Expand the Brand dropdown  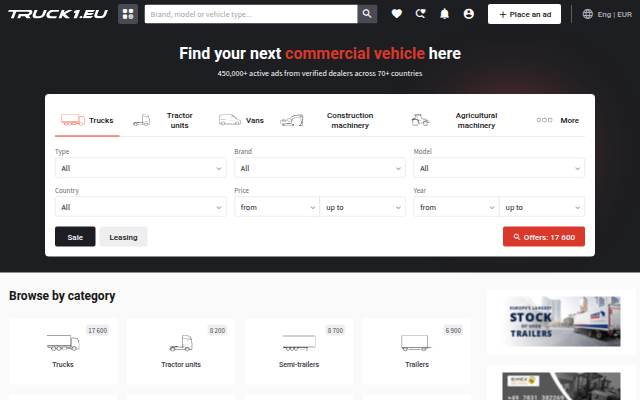320,168
